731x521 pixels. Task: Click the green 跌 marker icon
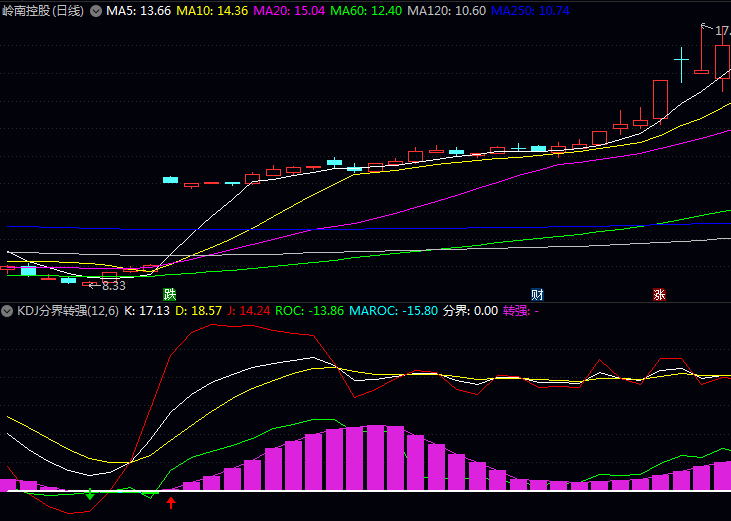click(x=170, y=295)
